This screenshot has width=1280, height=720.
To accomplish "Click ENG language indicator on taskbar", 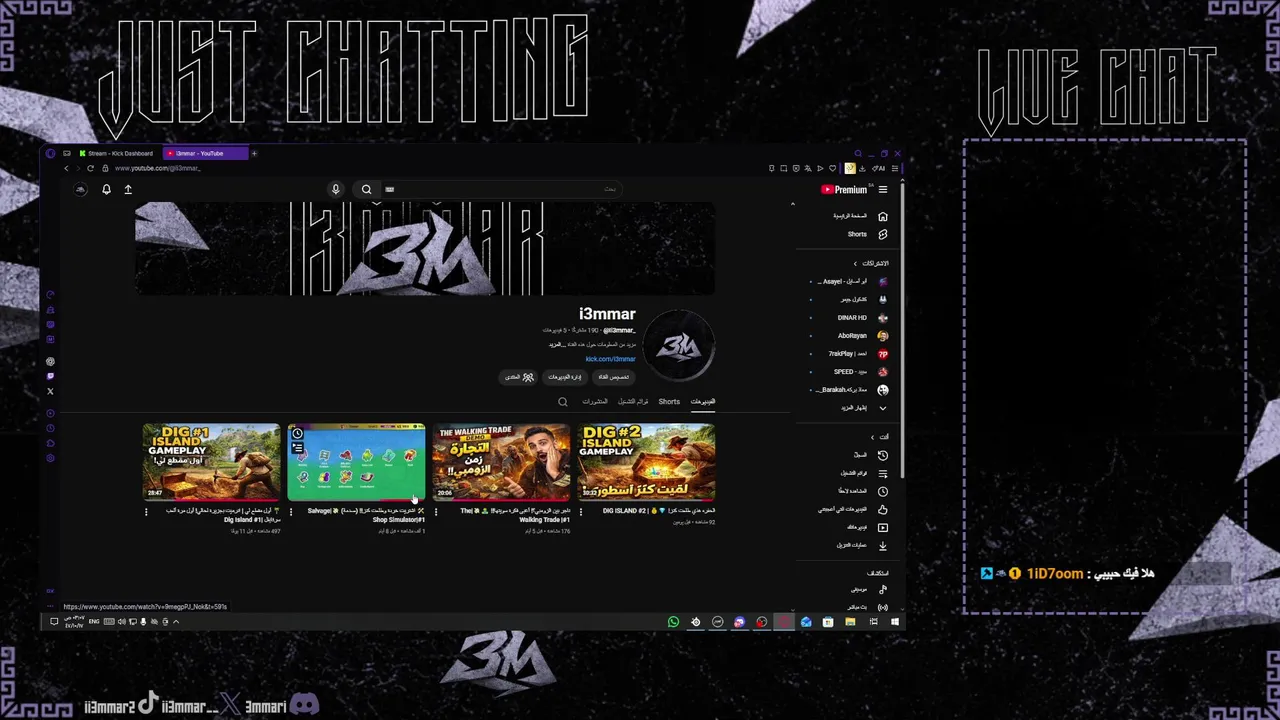I will (94, 622).
